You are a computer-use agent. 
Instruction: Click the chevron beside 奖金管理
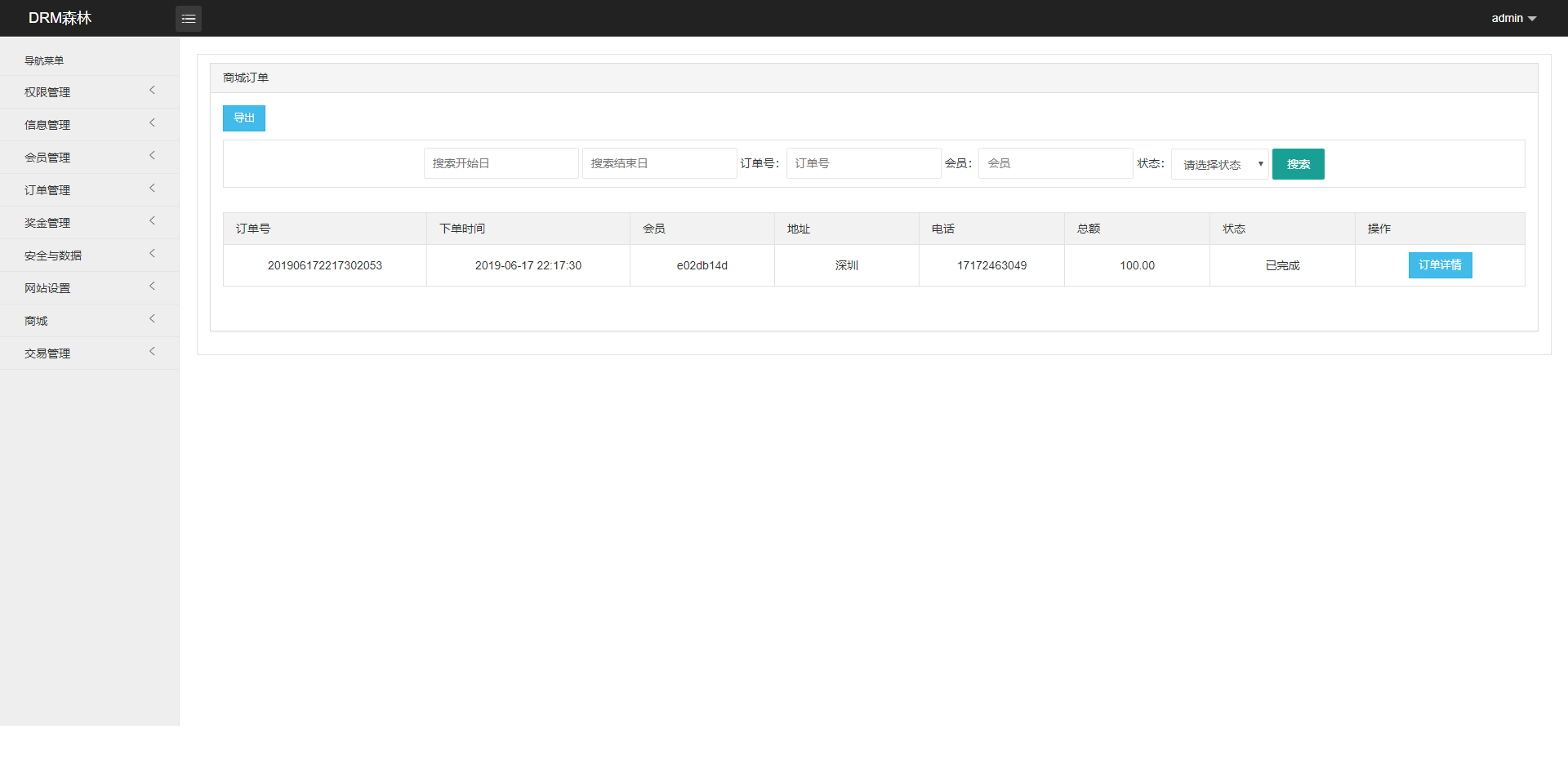coord(152,221)
